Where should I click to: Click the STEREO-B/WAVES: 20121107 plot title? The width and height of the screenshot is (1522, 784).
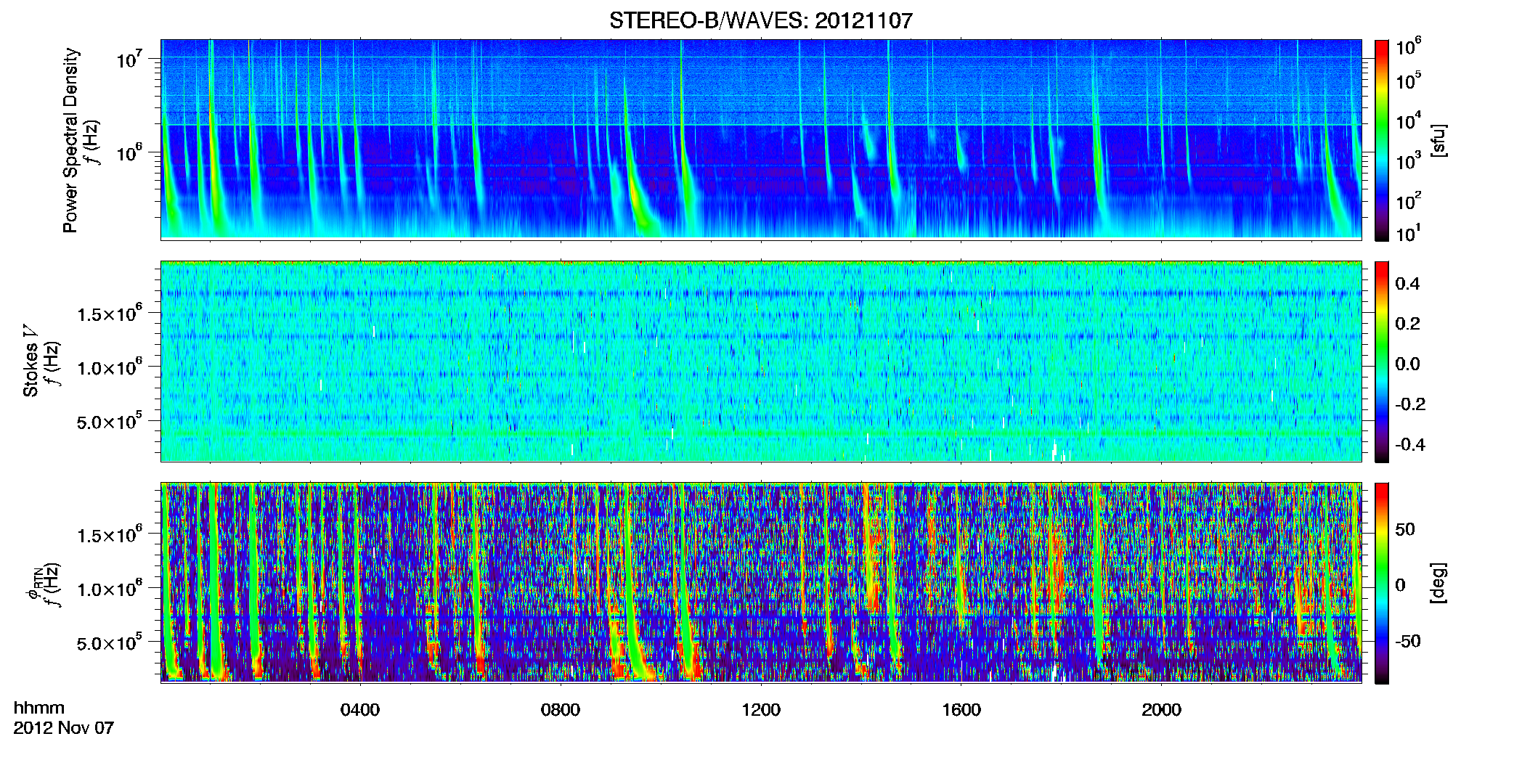pyautogui.click(x=760, y=21)
